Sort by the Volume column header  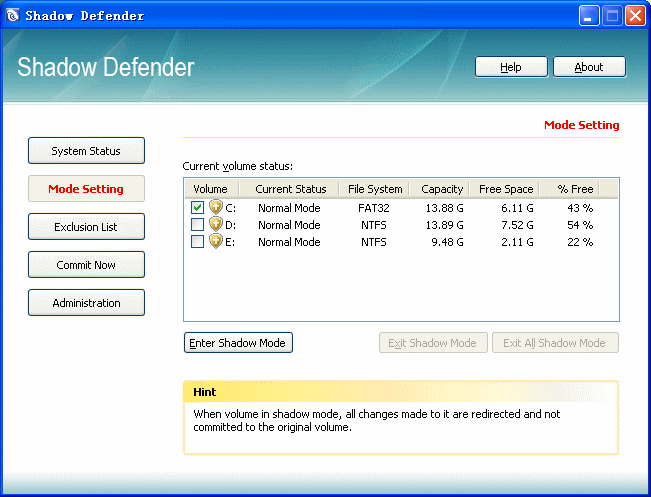pos(212,189)
